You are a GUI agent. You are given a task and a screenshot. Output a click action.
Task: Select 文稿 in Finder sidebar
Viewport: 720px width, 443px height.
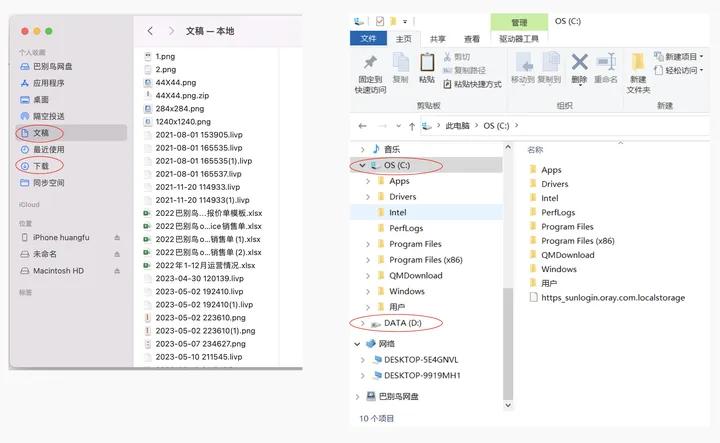71,133
